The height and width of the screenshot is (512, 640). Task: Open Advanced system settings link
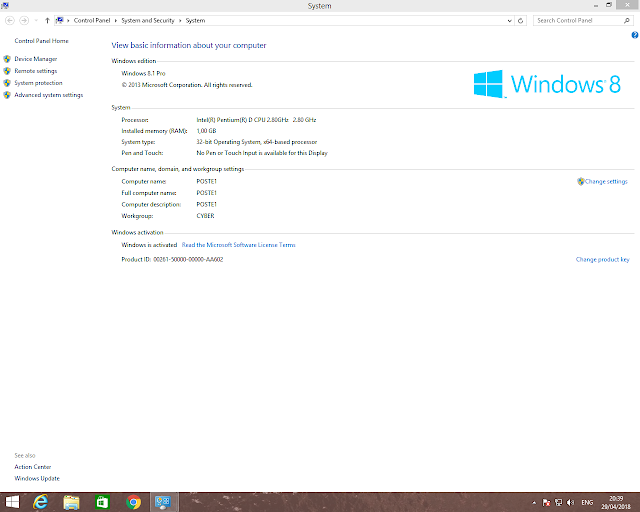coord(49,95)
